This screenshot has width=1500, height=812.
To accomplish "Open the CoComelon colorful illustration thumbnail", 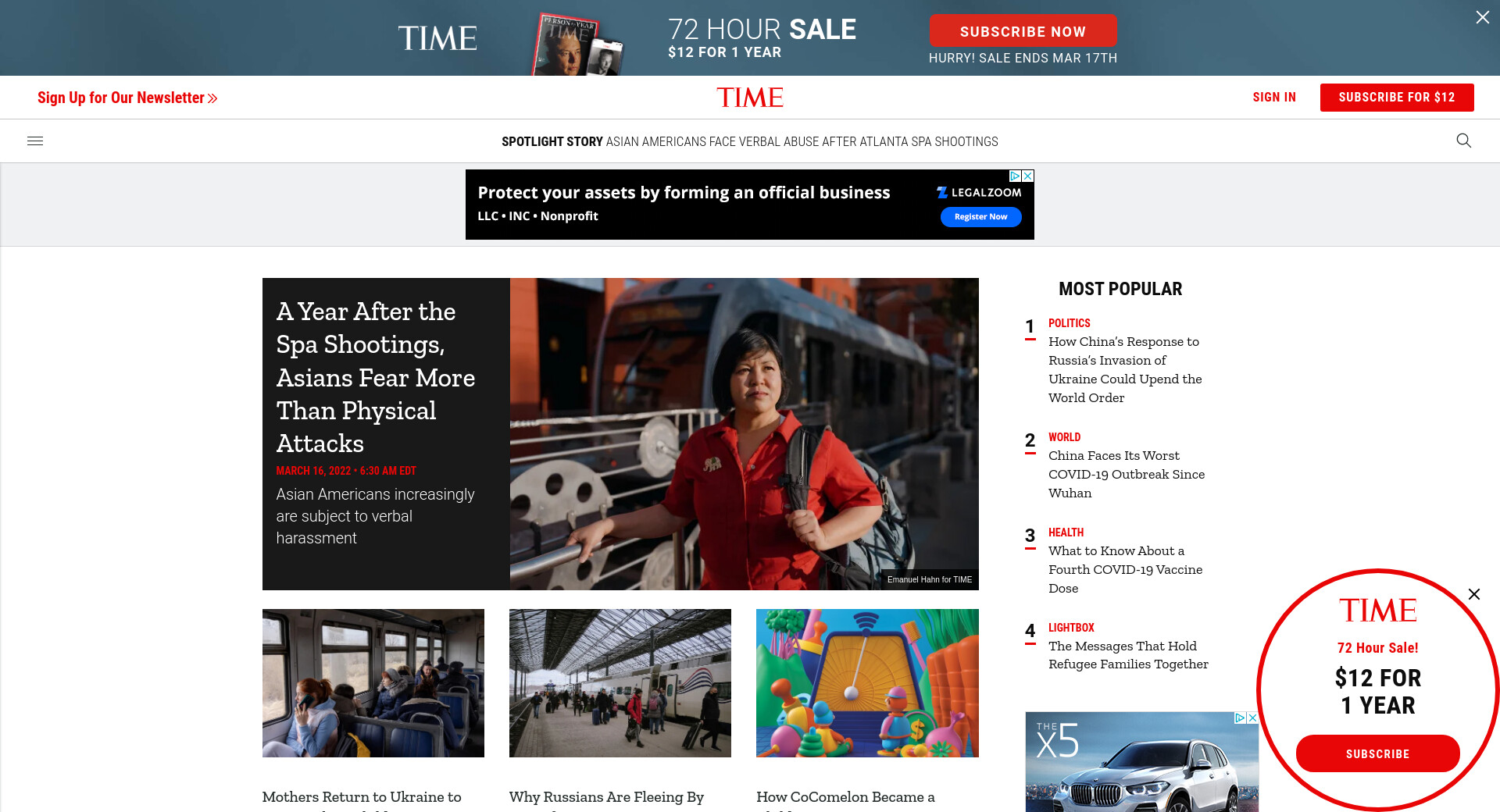I will [x=867, y=683].
